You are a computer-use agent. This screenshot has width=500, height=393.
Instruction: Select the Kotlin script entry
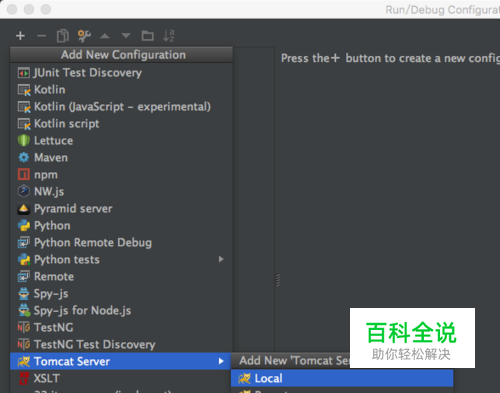(x=121, y=124)
